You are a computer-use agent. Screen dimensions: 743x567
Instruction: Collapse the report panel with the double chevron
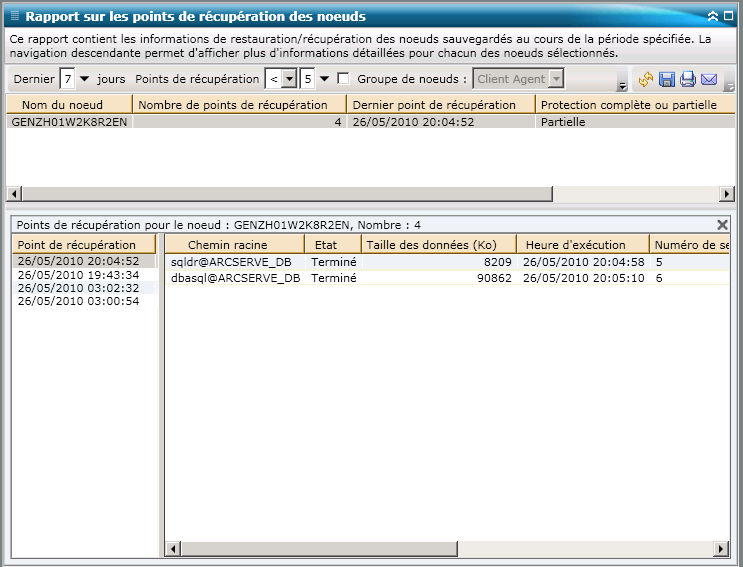click(713, 16)
